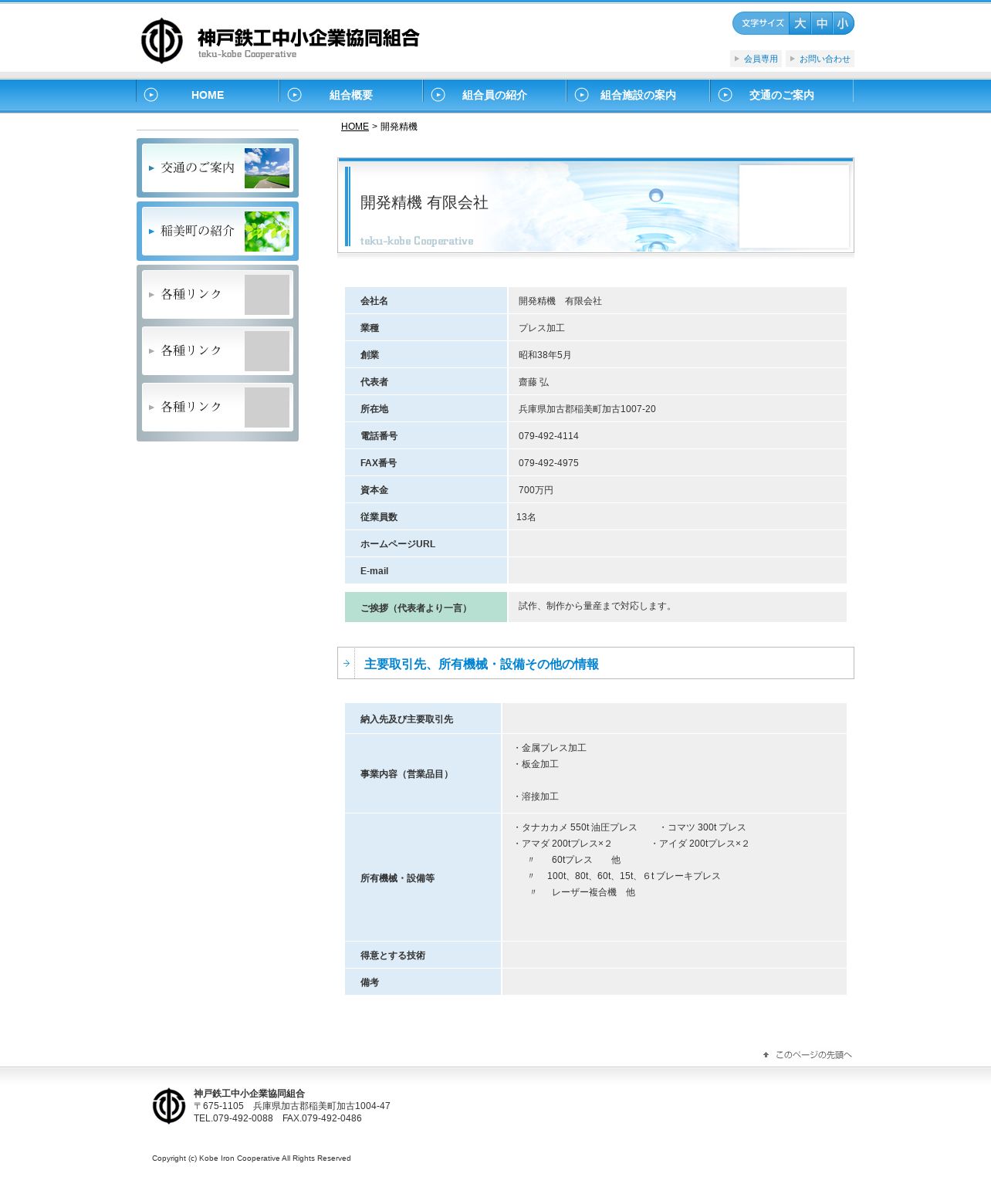
Task: Click the ・溶接加工 line in business content
Action: pos(536,796)
